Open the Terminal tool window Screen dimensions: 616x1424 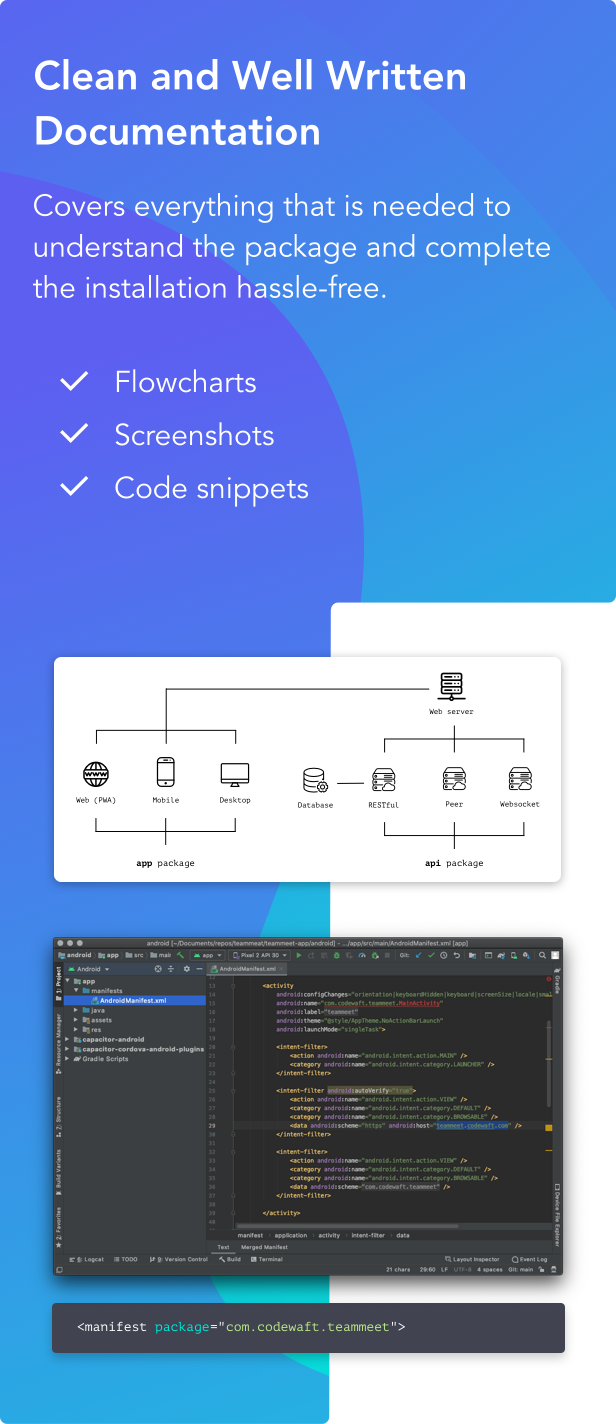(x=267, y=1259)
